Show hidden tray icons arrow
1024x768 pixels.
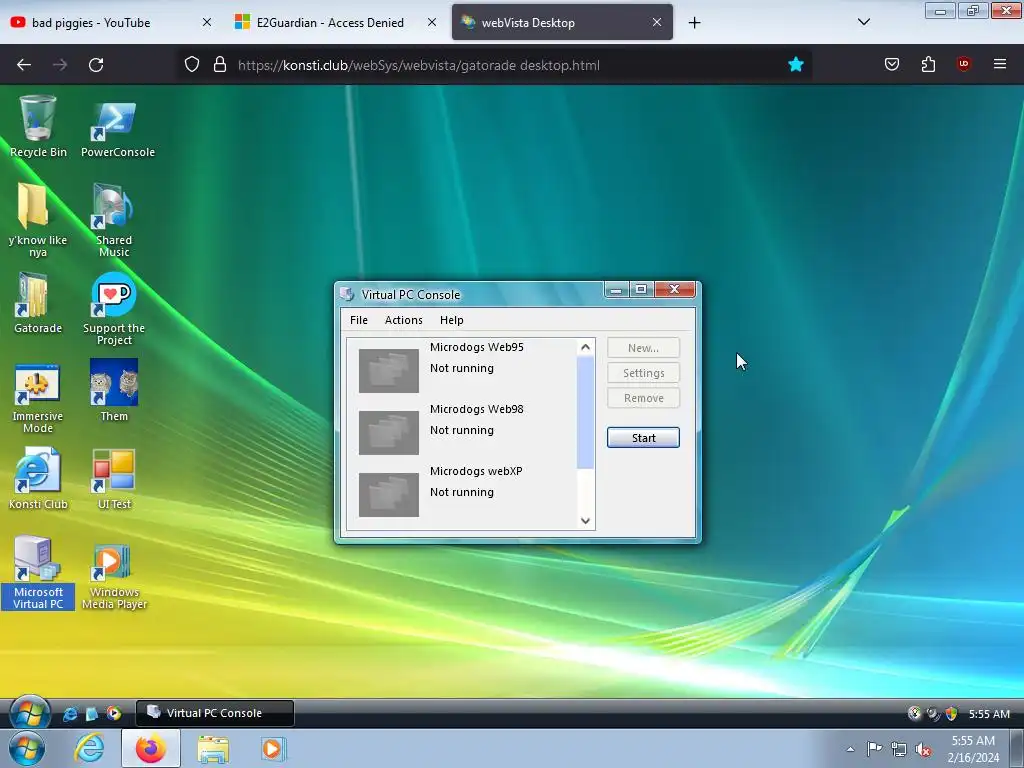pyautogui.click(x=850, y=749)
